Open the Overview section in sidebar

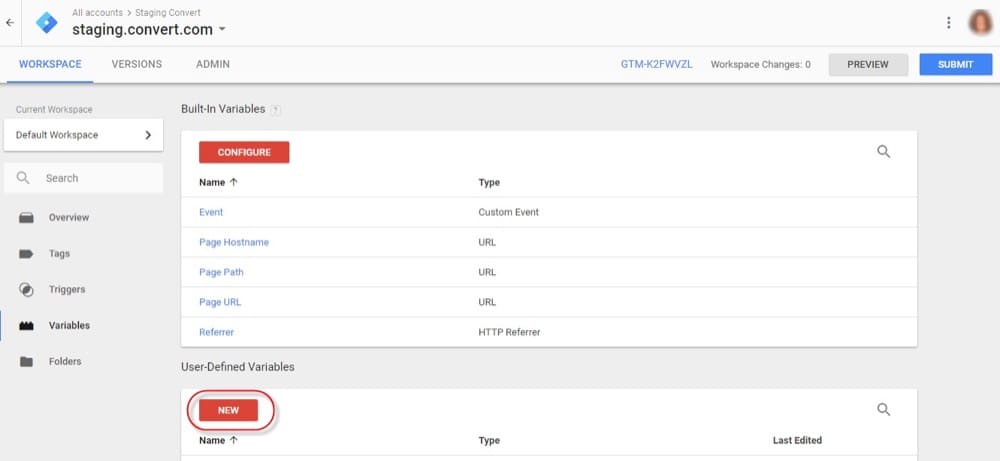68,217
